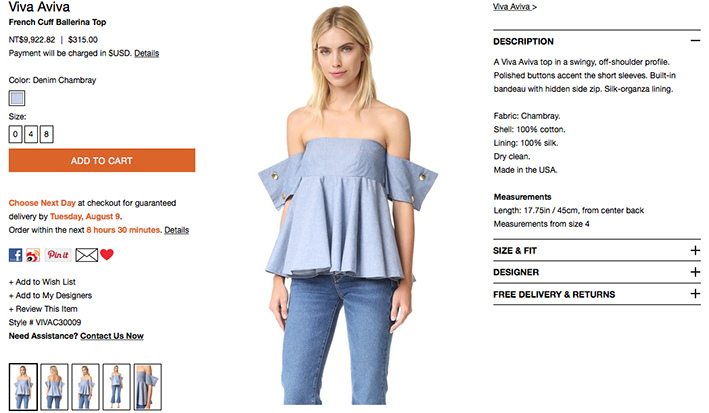The width and height of the screenshot is (709, 413).
Task: Click the red heart favorite icon
Action: click(107, 255)
